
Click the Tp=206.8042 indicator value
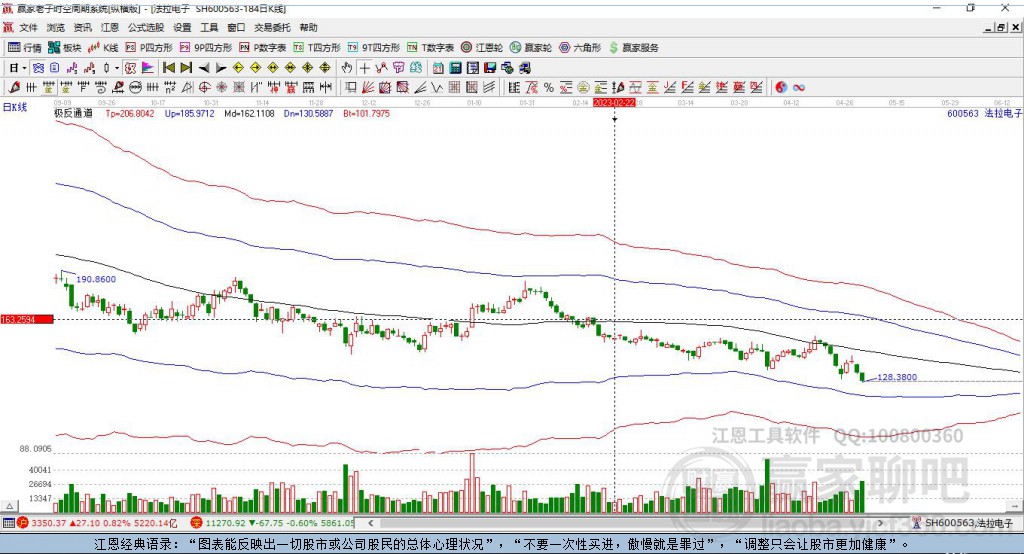130,114
